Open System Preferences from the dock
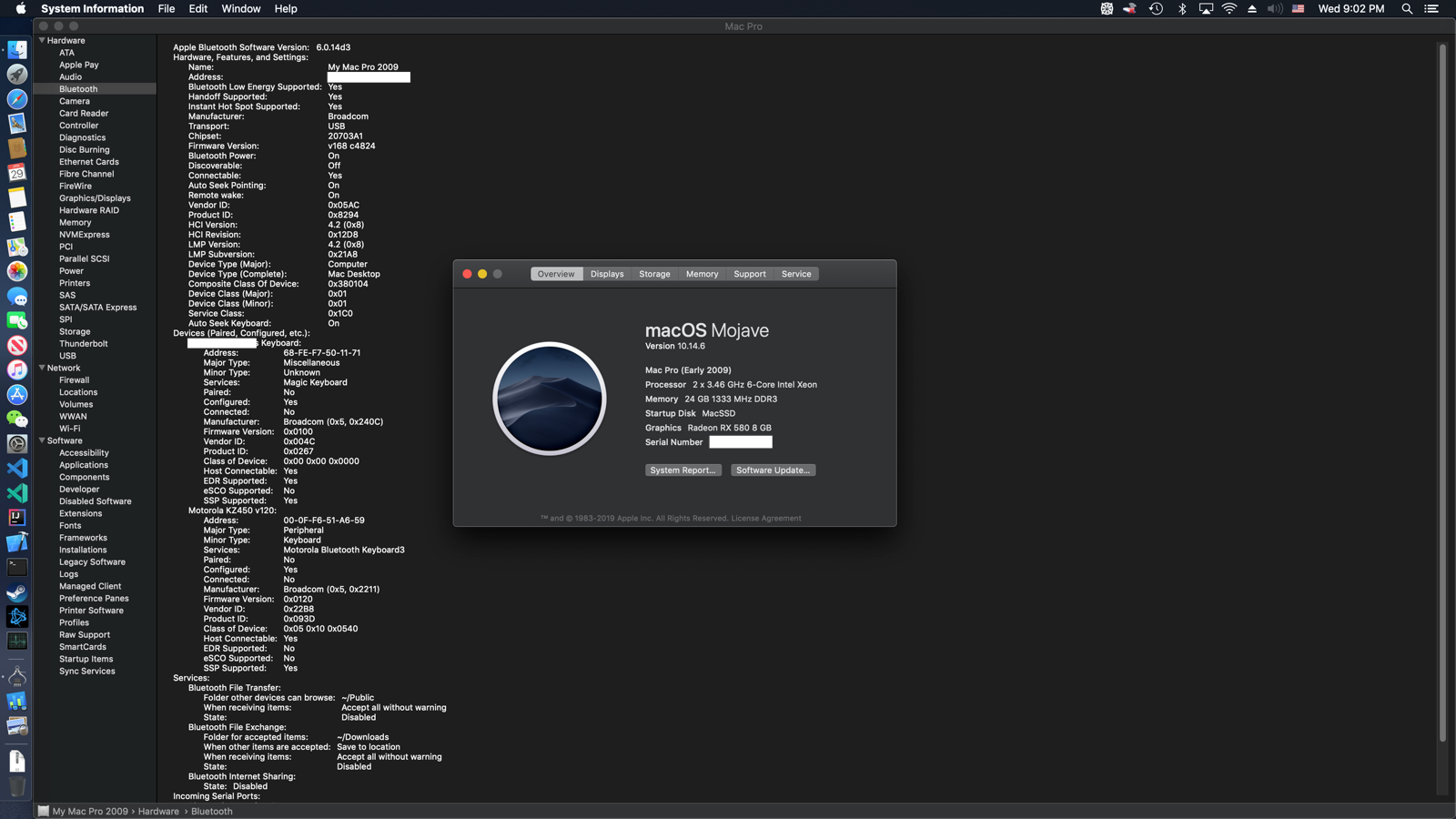Image resolution: width=1456 pixels, height=819 pixels. click(17, 443)
